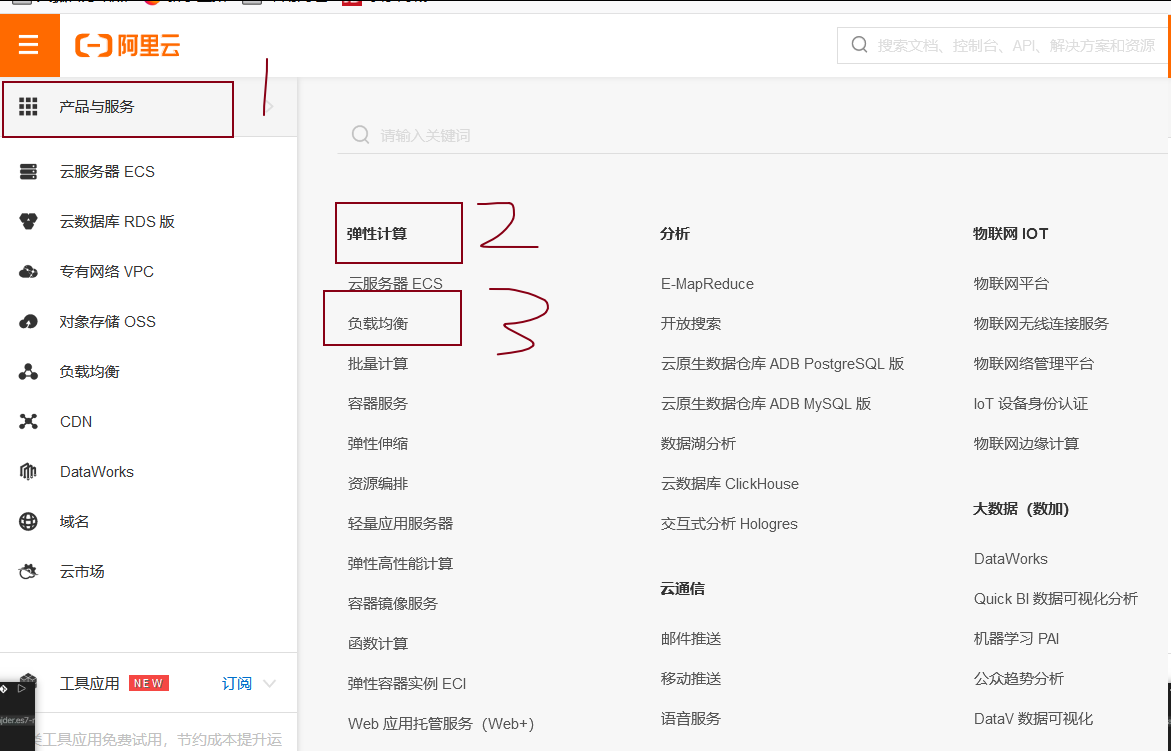Click the top search magnifier icon
The height and width of the screenshot is (751, 1171).
[860, 45]
